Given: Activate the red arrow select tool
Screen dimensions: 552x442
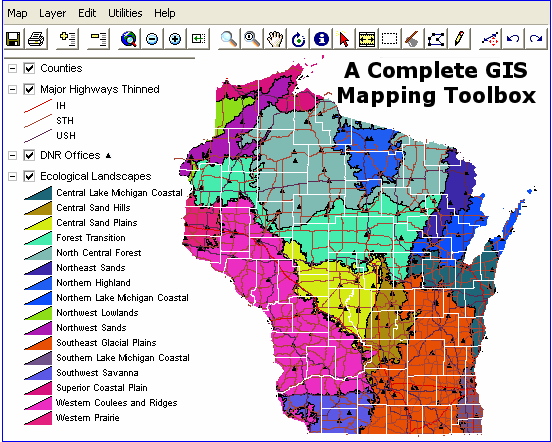Looking at the screenshot, I should pos(344,38).
